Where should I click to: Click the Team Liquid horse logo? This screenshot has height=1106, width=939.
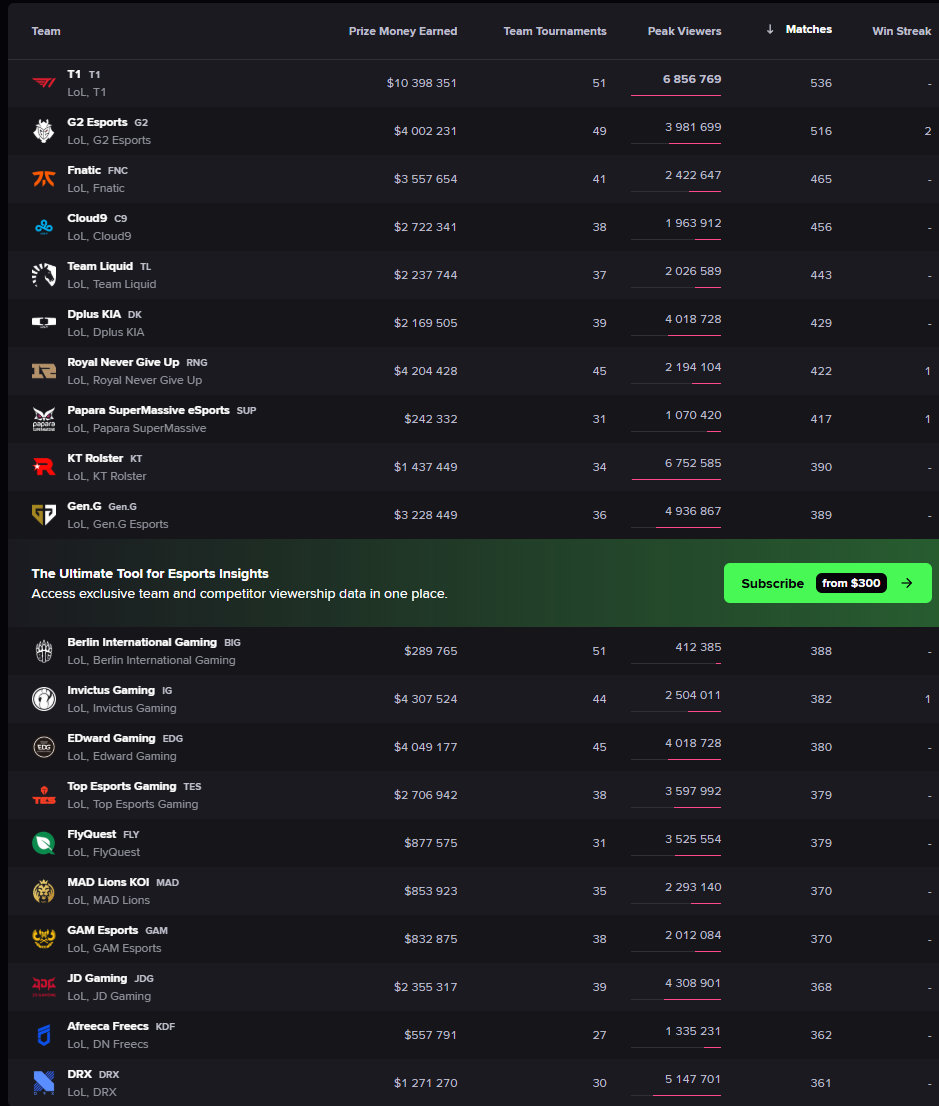pos(44,275)
